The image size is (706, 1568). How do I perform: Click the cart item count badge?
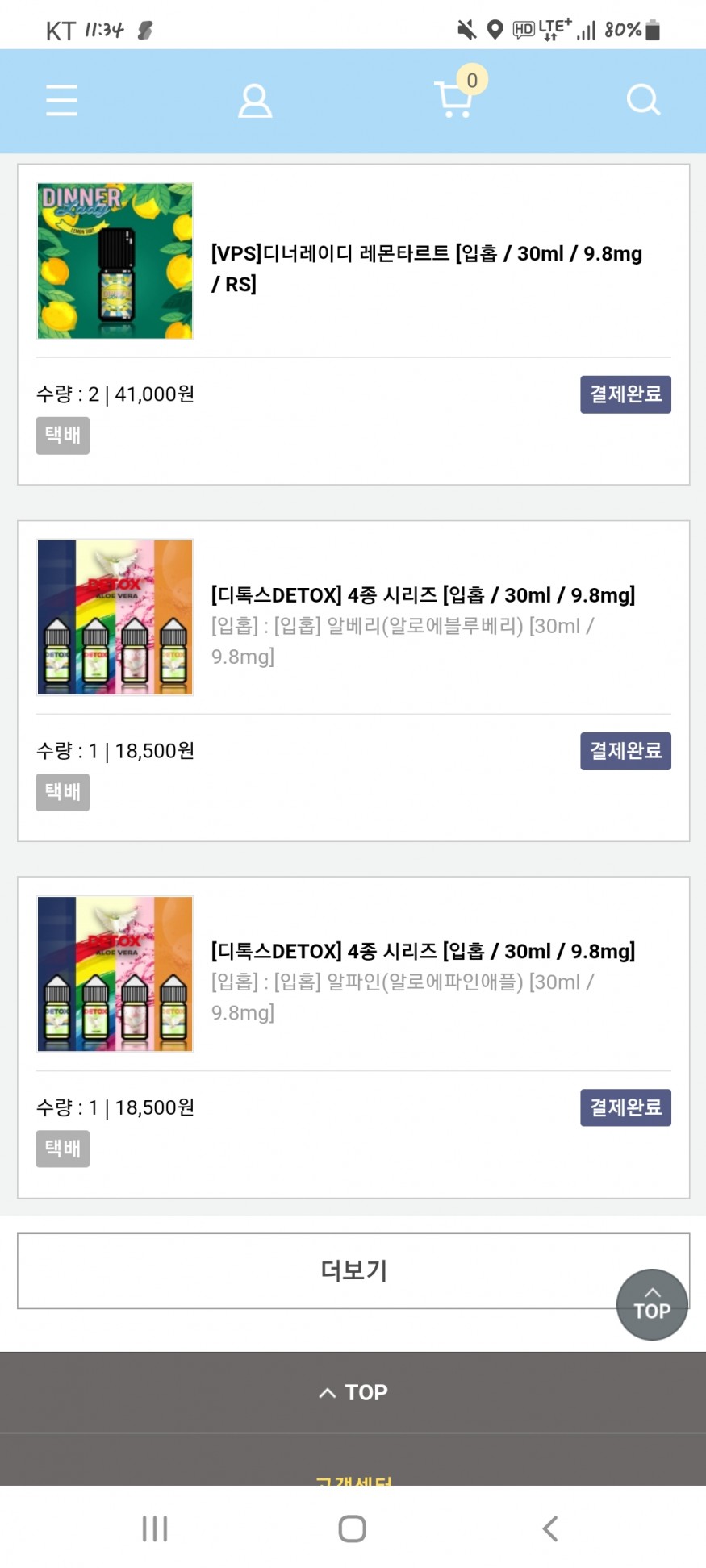(x=472, y=80)
